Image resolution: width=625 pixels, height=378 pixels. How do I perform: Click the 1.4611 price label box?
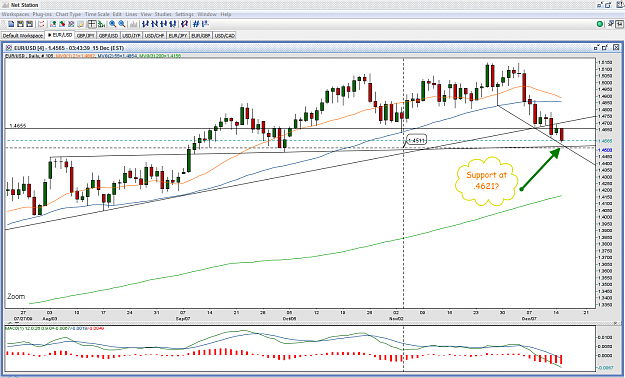(417, 140)
